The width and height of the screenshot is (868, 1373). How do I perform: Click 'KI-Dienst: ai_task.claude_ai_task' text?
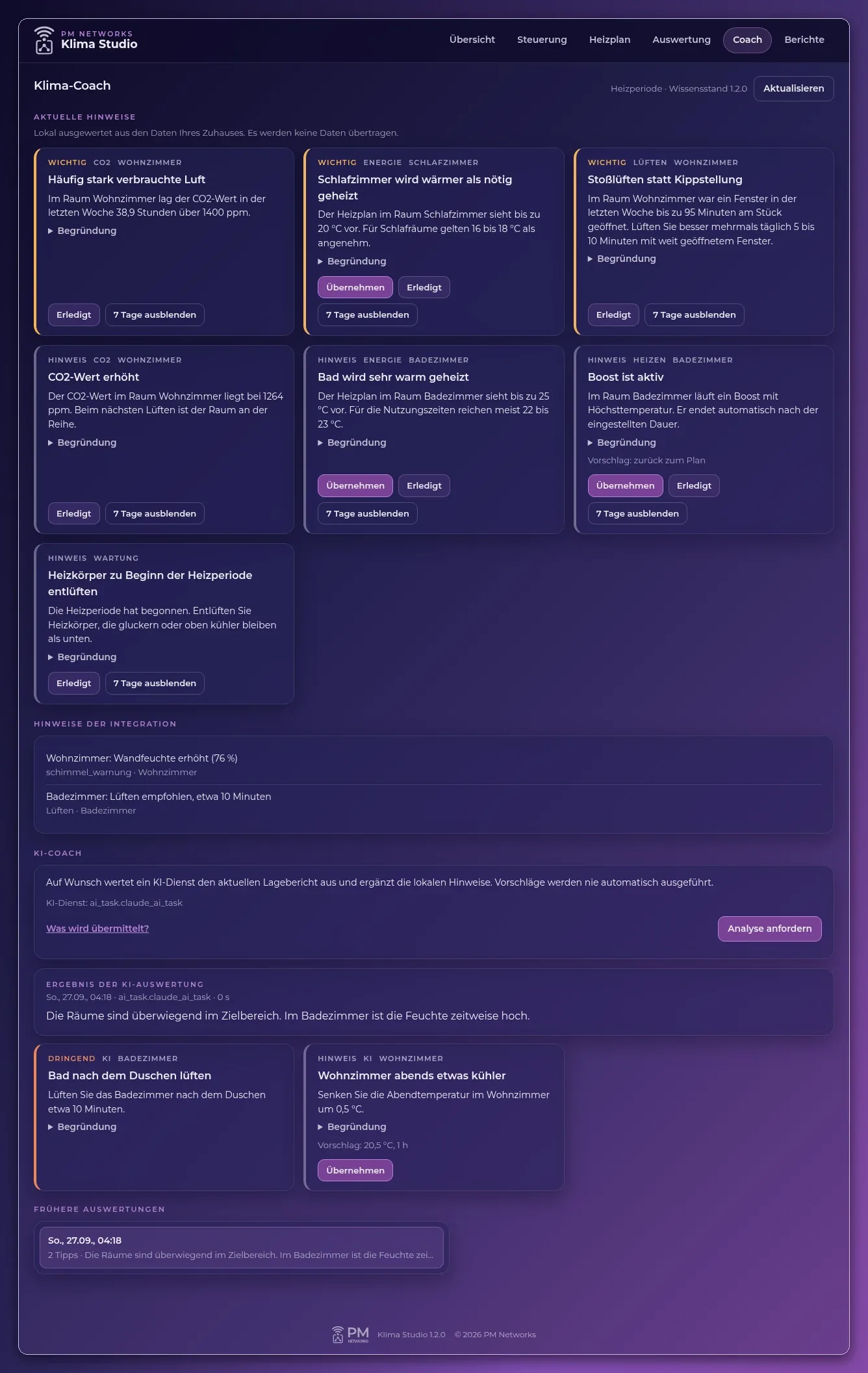(114, 903)
